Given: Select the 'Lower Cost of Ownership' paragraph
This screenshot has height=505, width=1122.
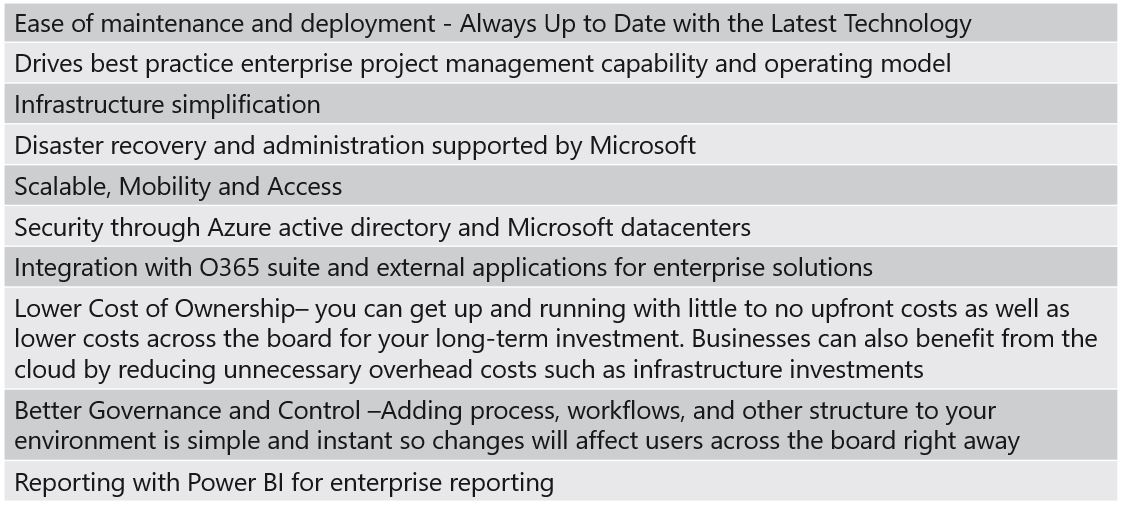Looking at the screenshot, I should [561, 339].
